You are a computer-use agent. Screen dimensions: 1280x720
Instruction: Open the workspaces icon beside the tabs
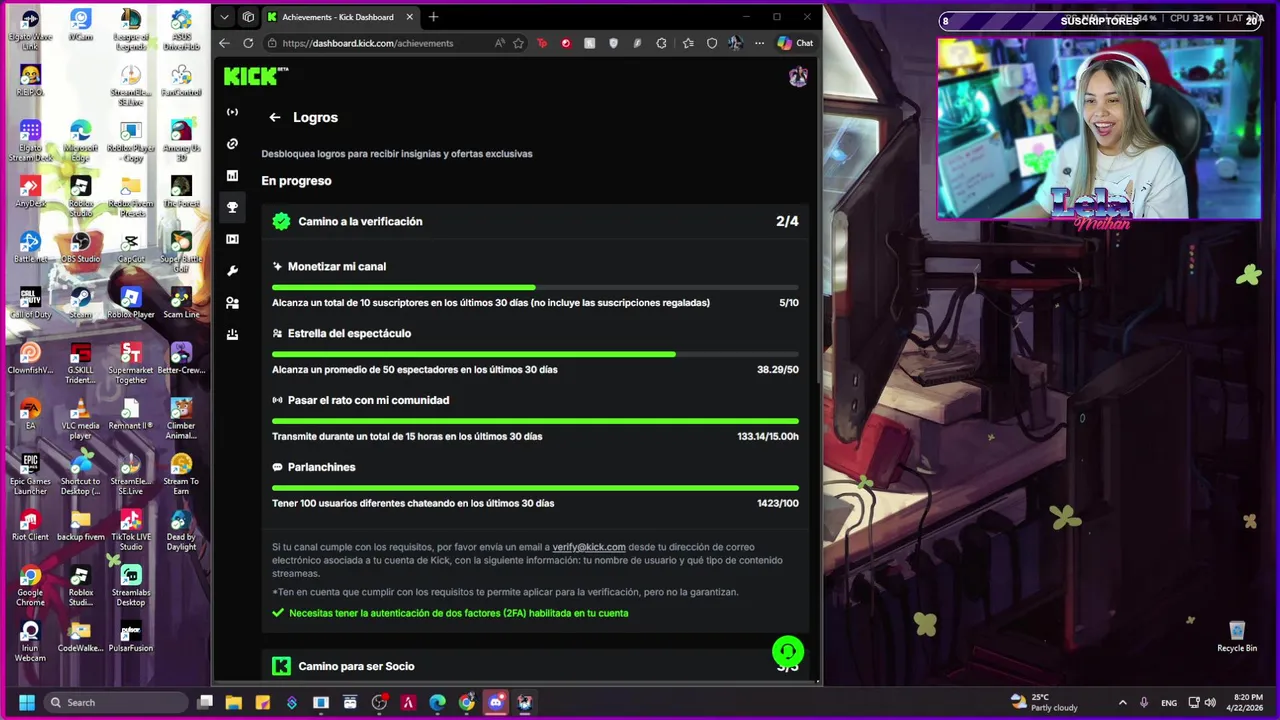(248, 17)
